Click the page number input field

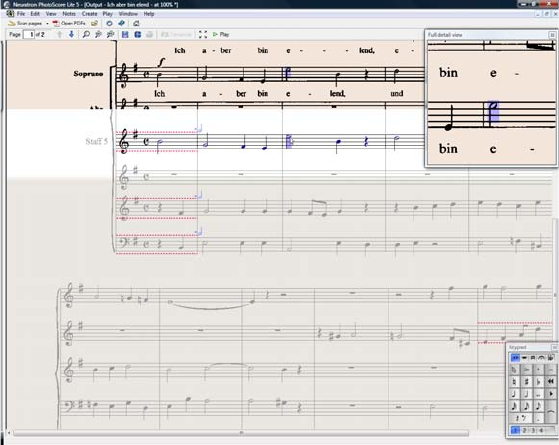coord(29,35)
